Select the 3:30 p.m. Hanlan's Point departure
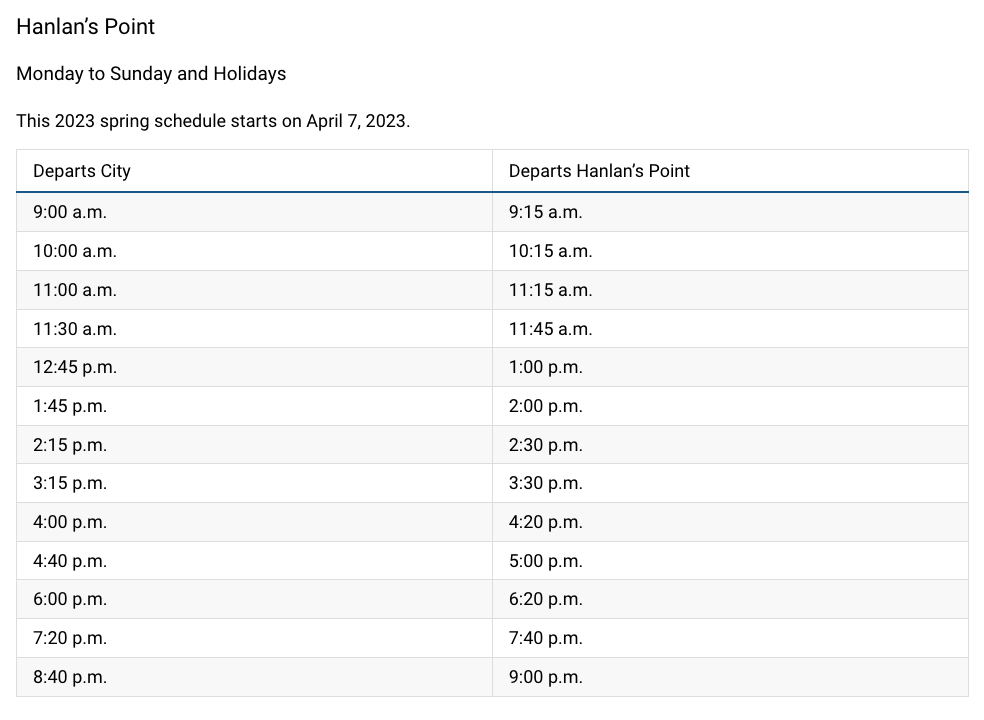984x720 pixels. click(545, 483)
